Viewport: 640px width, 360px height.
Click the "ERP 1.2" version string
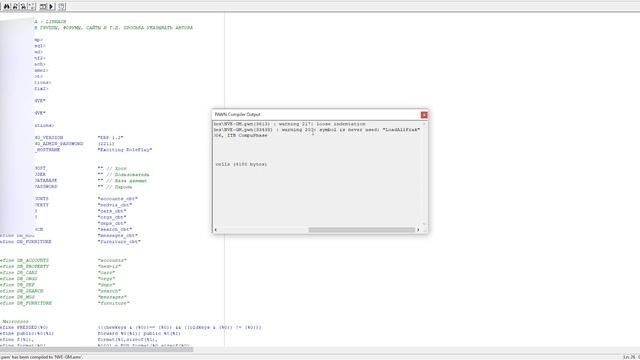[110, 138]
